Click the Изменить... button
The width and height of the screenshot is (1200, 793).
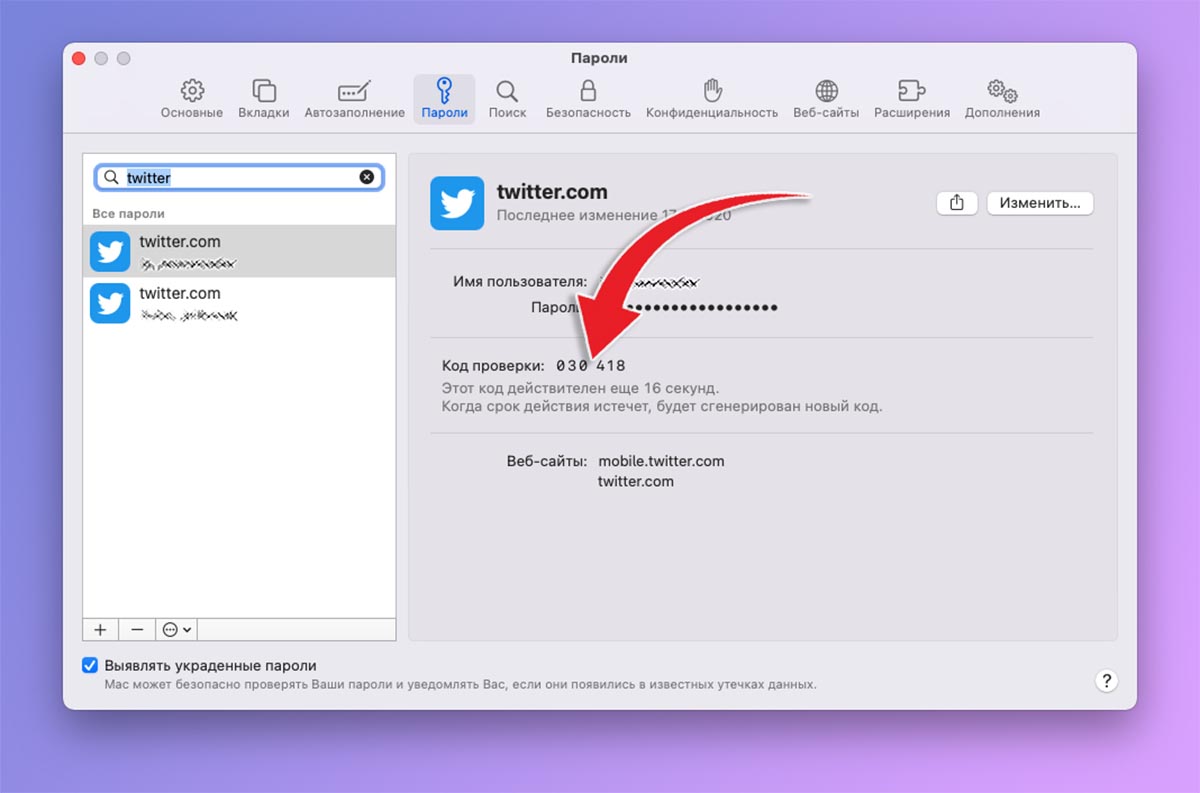(1040, 203)
